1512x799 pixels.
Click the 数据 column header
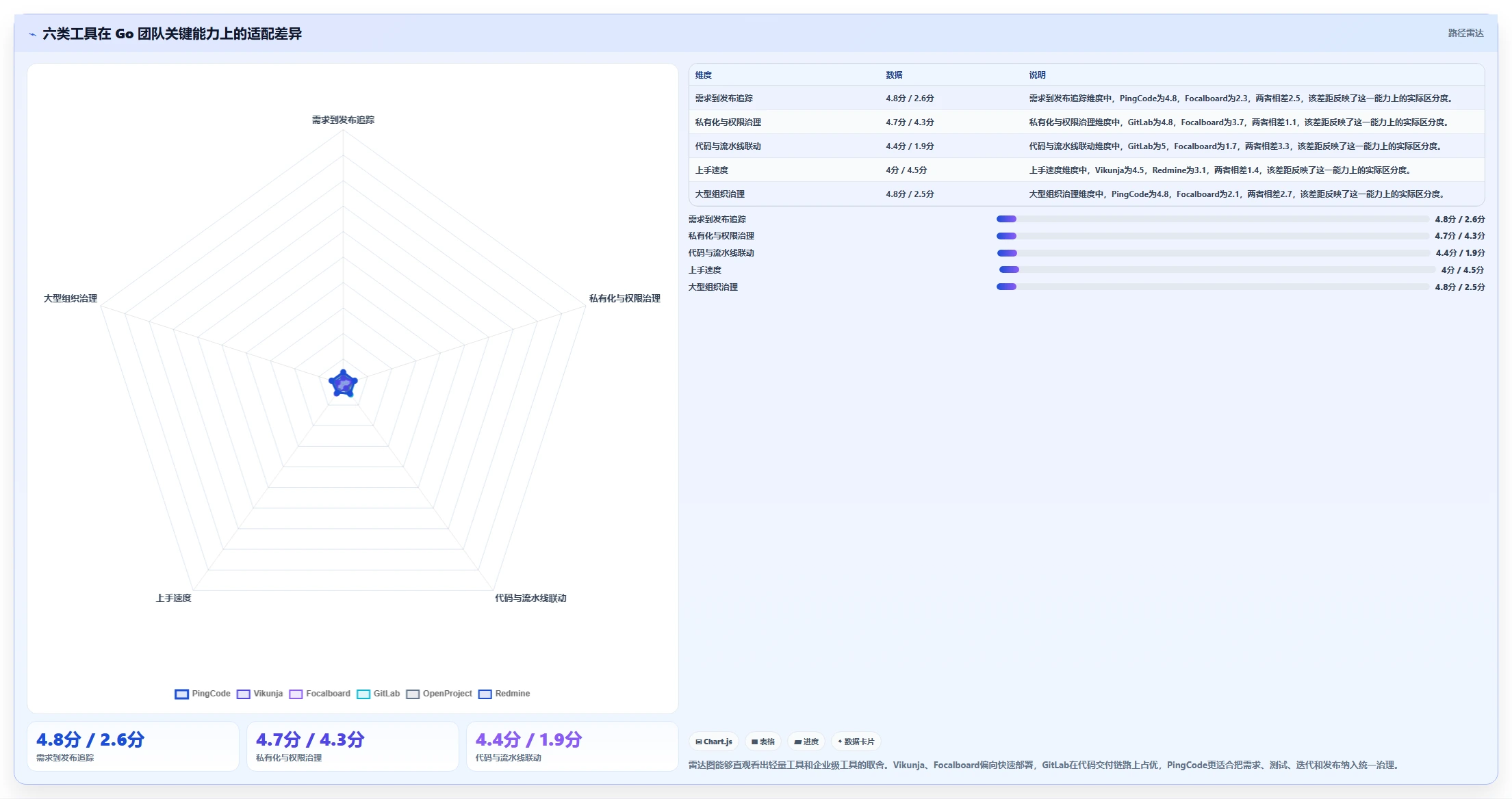(x=894, y=75)
